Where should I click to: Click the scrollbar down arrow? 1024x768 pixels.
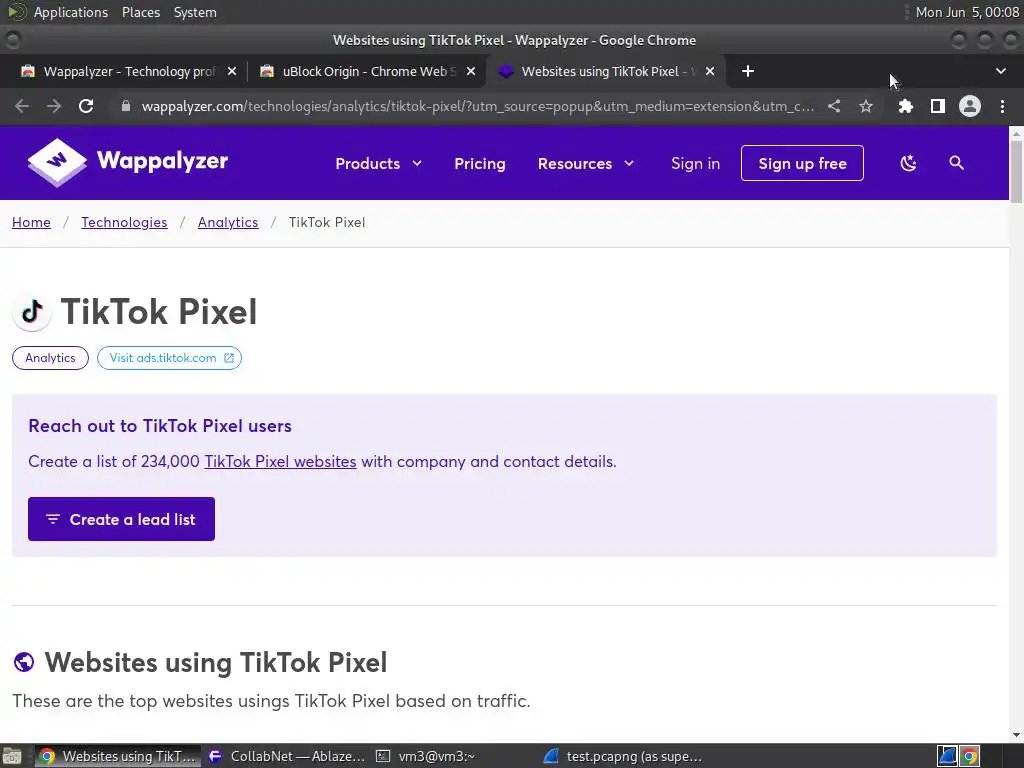[x=1016, y=735]
